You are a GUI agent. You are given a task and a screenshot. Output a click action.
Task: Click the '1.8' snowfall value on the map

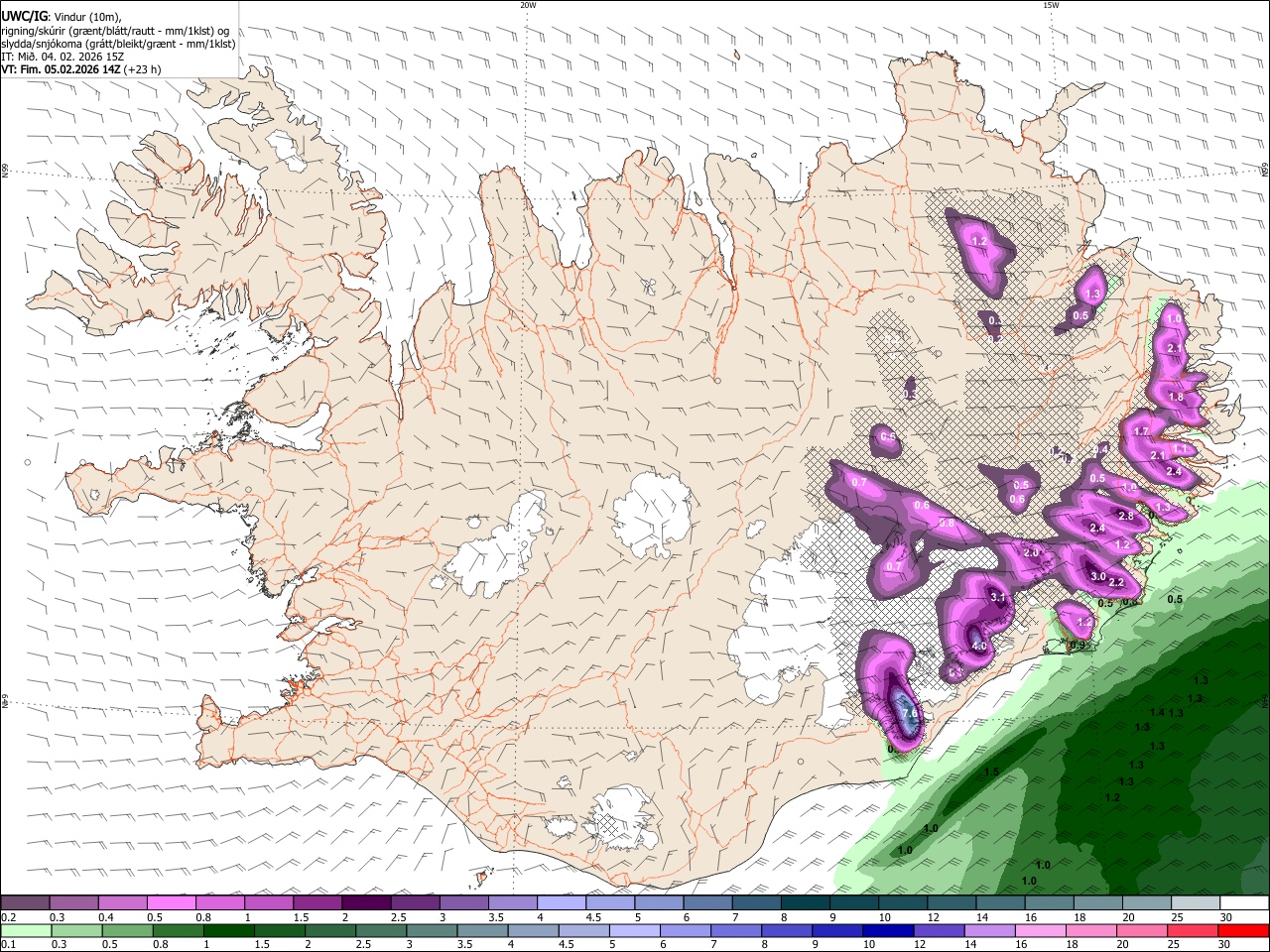click(1176, 397)
